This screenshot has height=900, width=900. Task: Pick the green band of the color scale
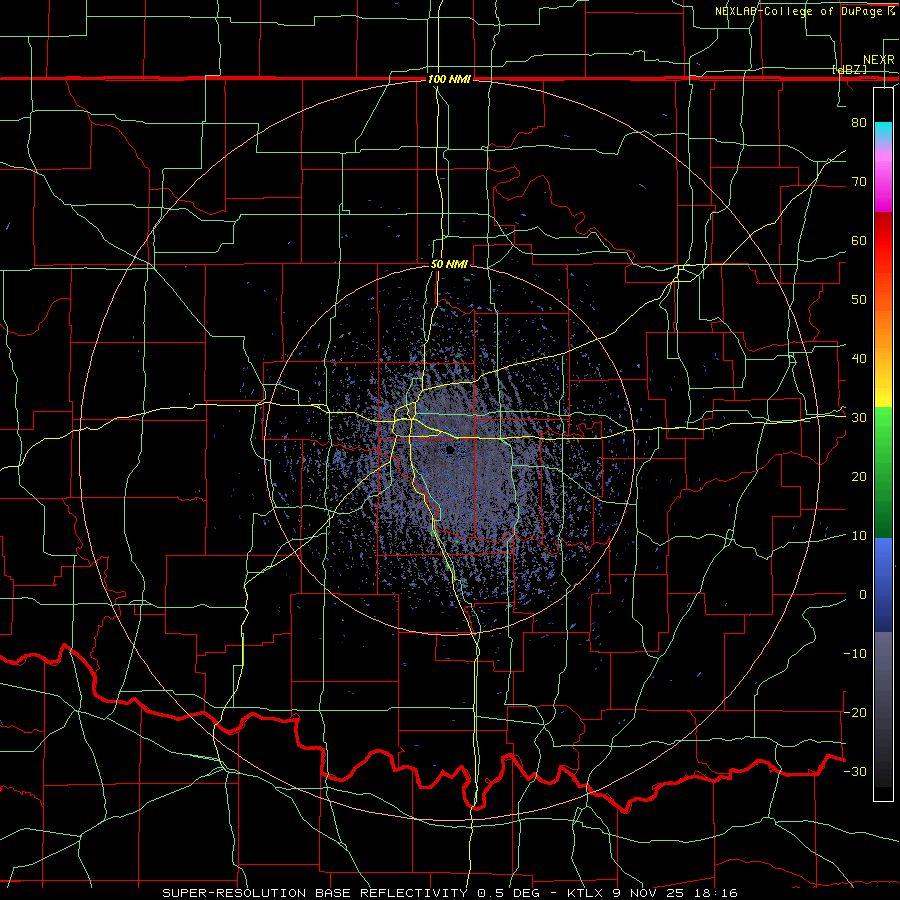[x=883, y=472]
